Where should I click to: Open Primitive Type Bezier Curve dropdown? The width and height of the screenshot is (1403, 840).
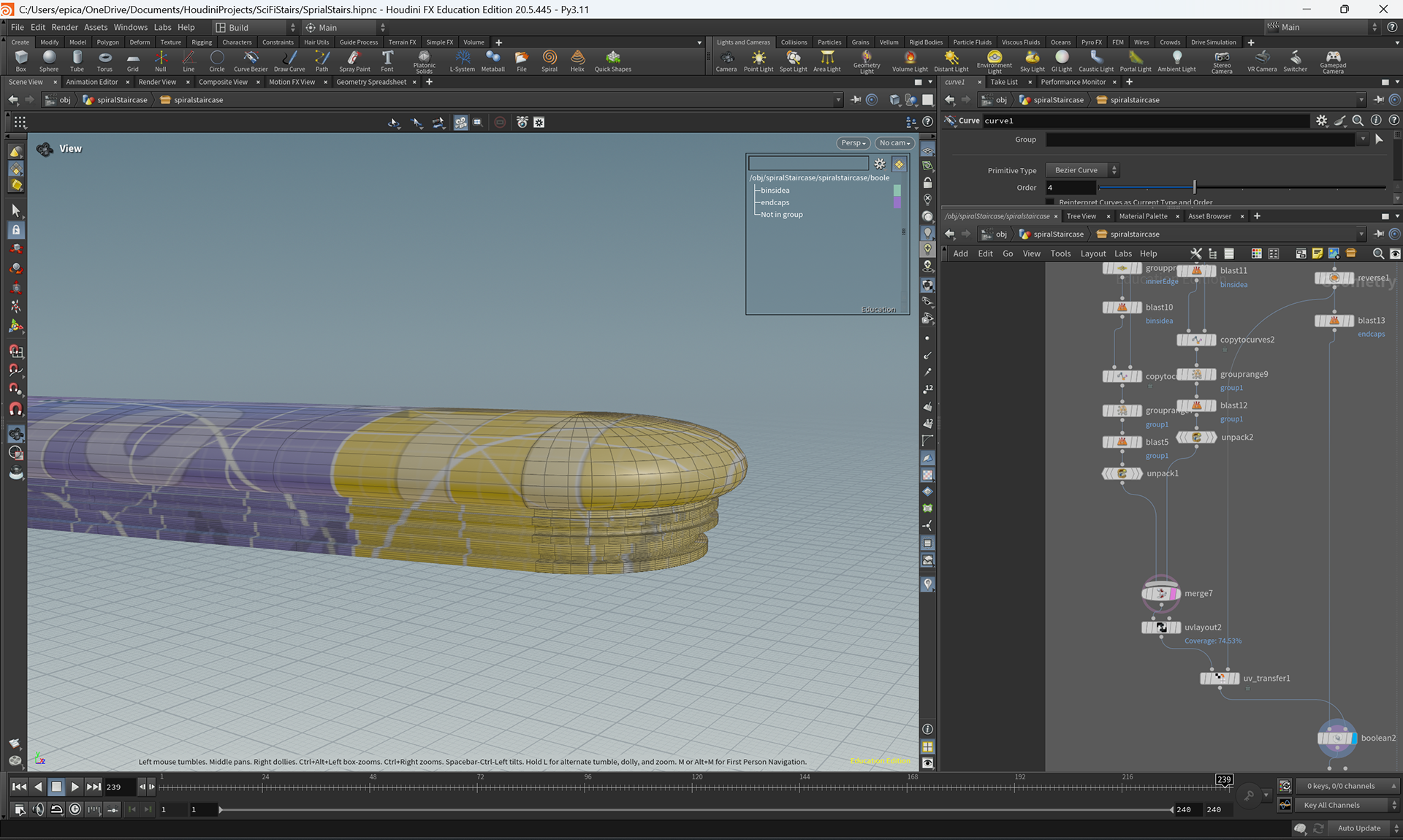tap(1082, 170)
